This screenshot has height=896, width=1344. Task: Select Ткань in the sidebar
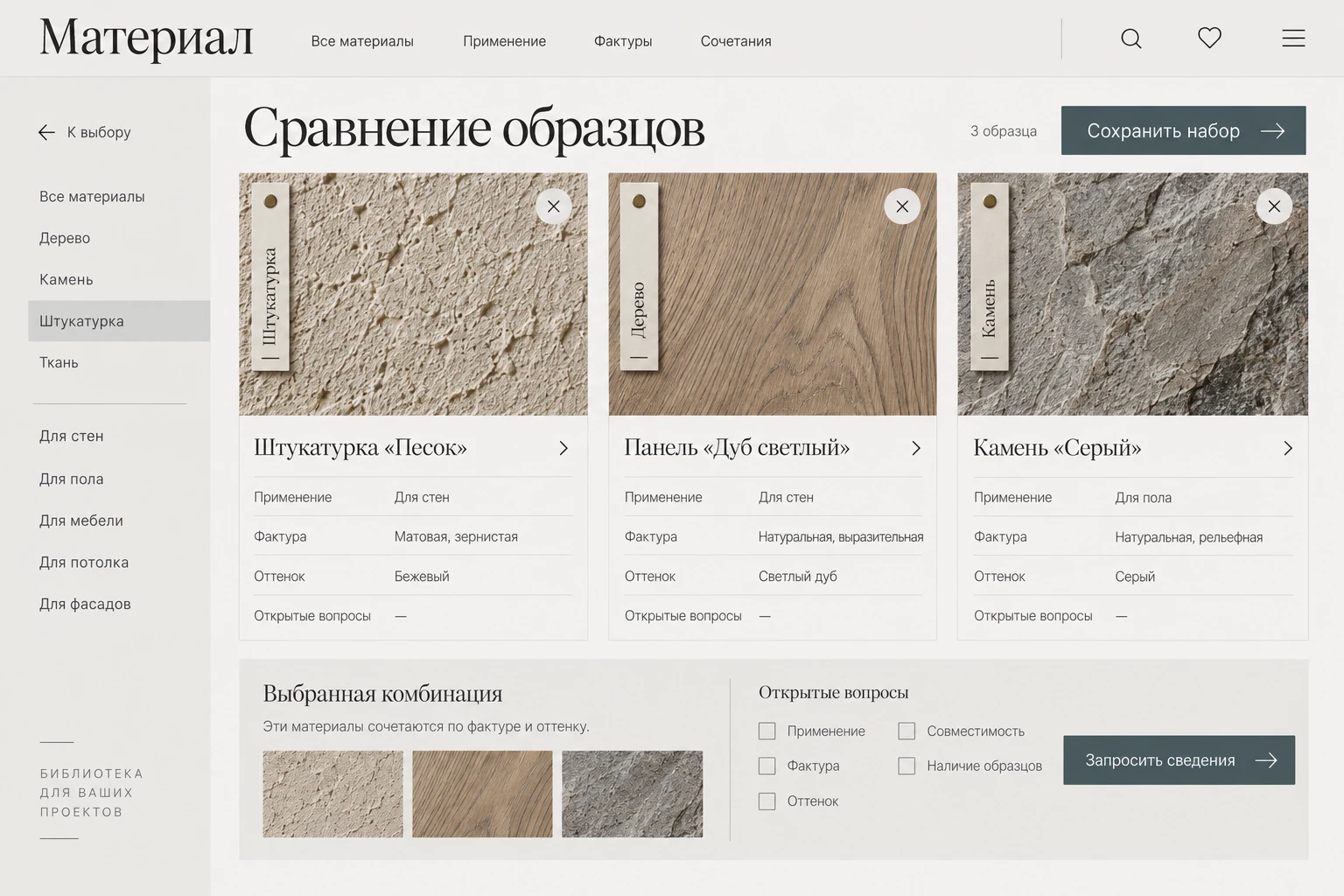pos(59,362)
